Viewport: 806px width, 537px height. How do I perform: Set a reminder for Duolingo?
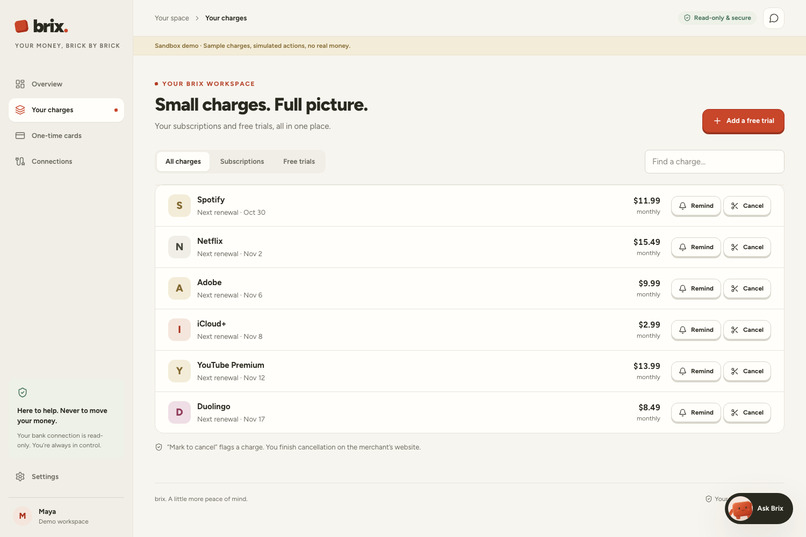pos(696,413)
